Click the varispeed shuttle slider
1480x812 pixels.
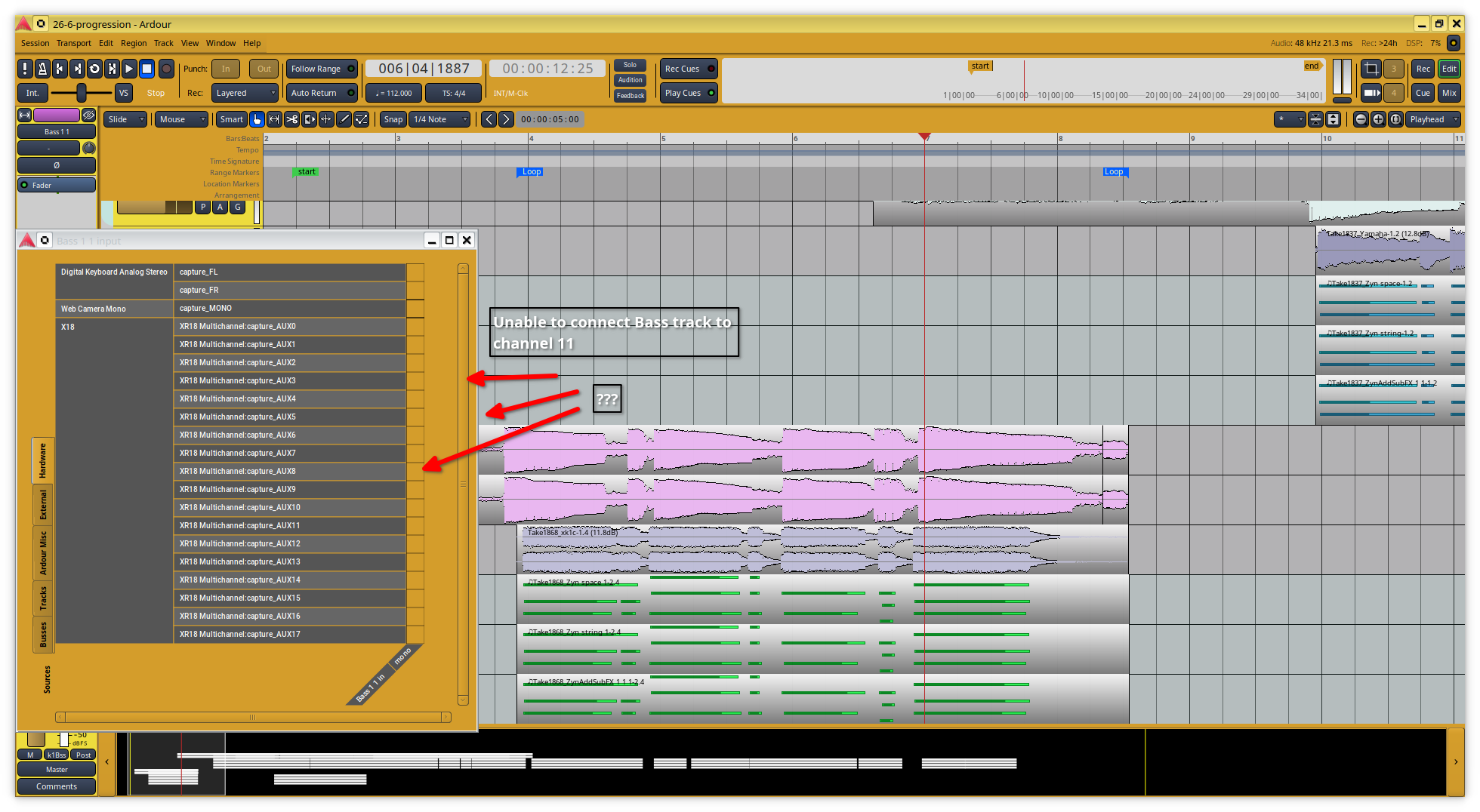pos(82,93)
